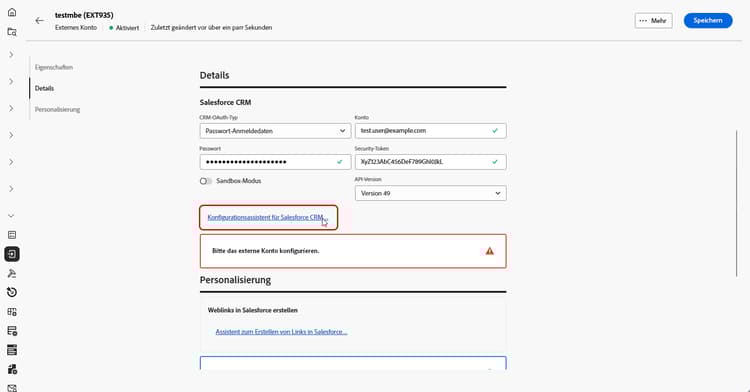Image resolution: width=750 pixels, height=392 pixels.
Task: Click the 'Externes Konto' label
Action: click(76, 28)
